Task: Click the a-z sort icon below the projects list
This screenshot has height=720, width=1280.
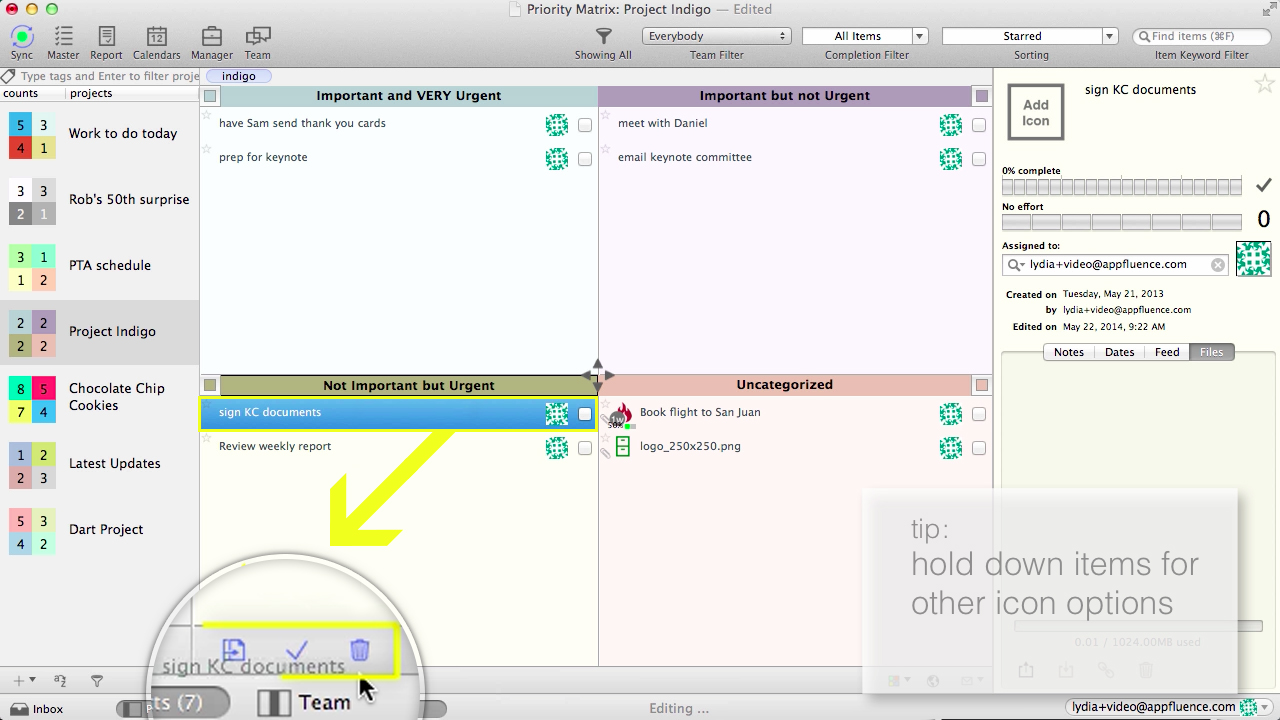Action: click(60, 681)
